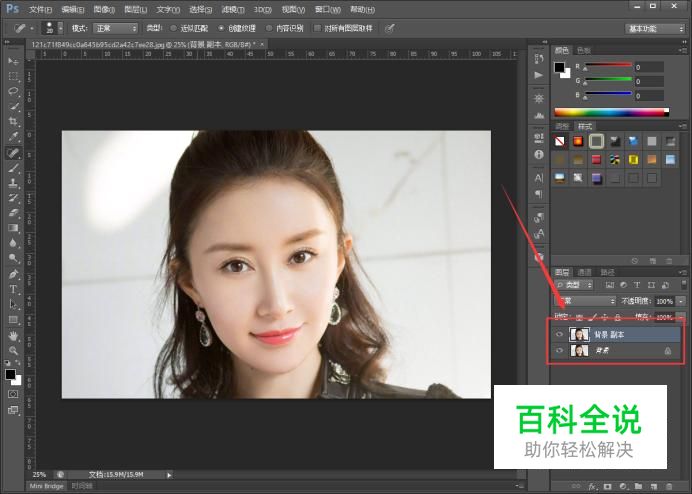Select the 近似匹配 radio option

click(x=175, y=28)
